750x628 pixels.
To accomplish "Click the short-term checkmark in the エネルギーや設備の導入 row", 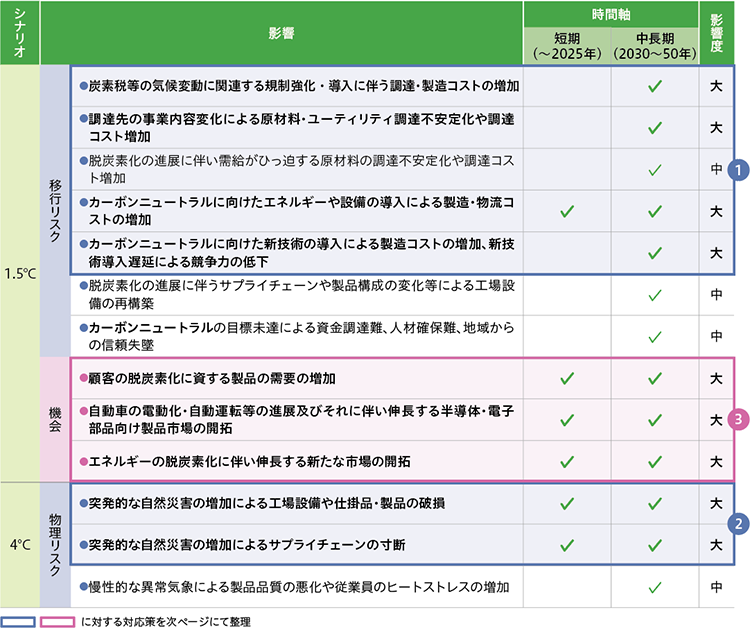I will [x=566, y=211].
